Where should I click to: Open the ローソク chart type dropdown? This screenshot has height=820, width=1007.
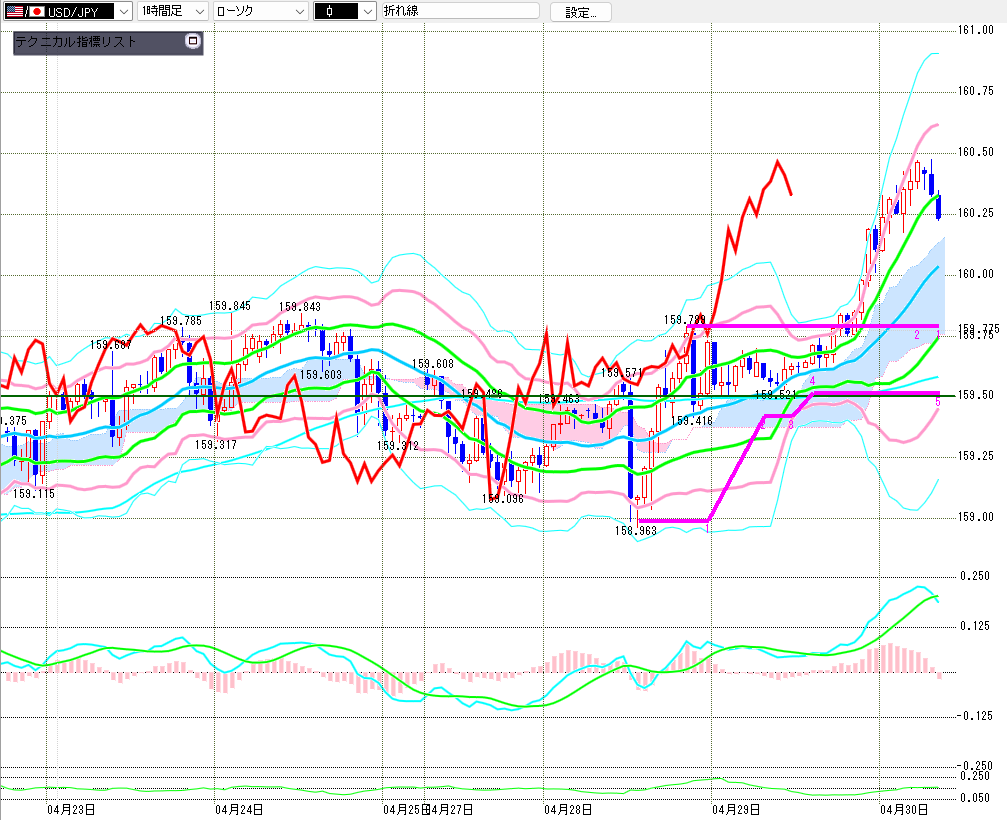pyautogui.click(x=298, y=12)
